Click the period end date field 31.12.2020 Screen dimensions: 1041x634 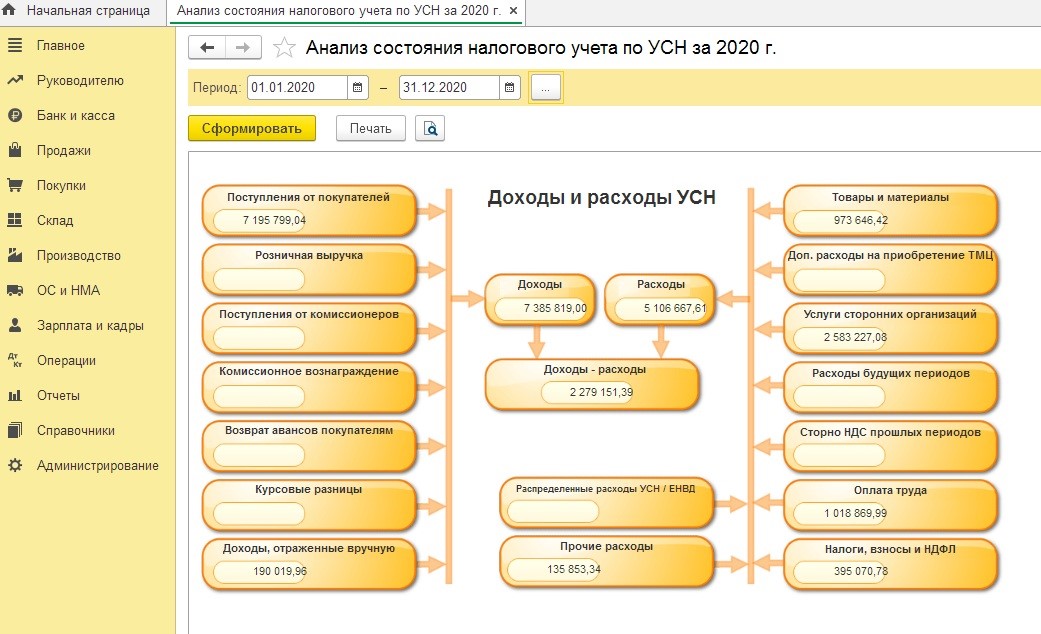point(449,88)
